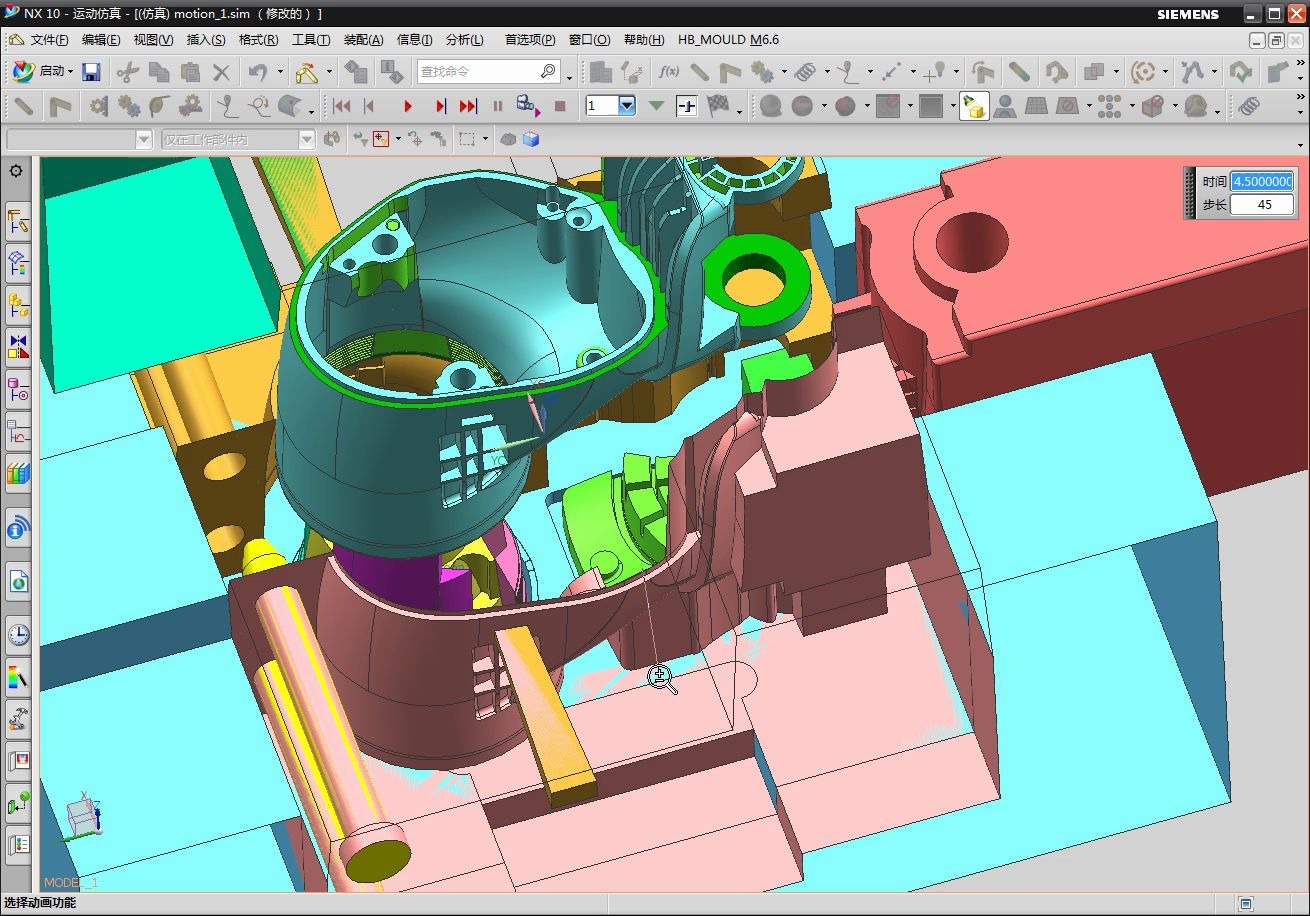Screen dimensions: 1310x916
Task: Click the robot arm mechatronics icon
Action: (x=18, y=718)
